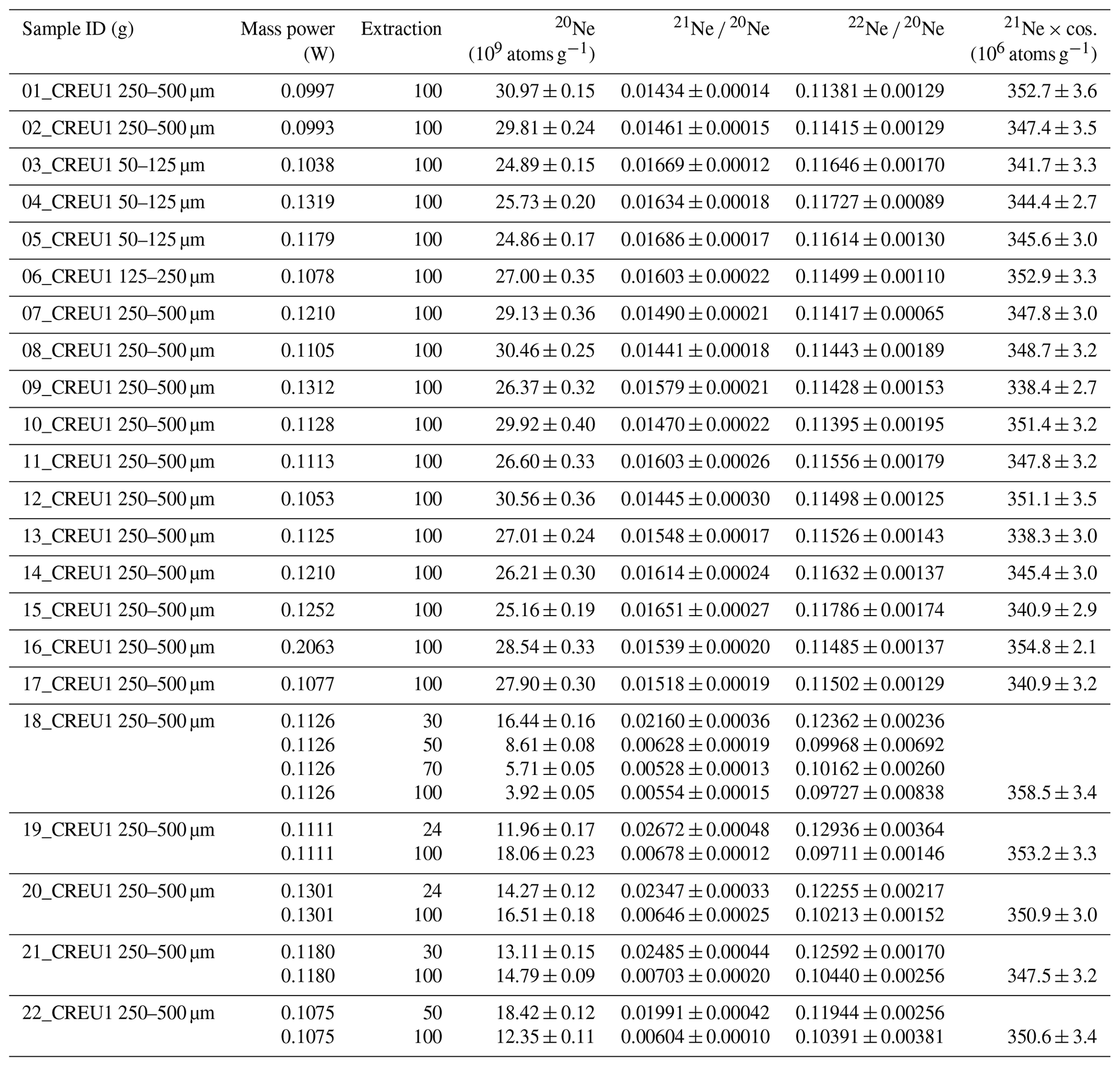
Task: Select the sample label '01_CREU1 250–500 µm'
Action: pos(118,91)
